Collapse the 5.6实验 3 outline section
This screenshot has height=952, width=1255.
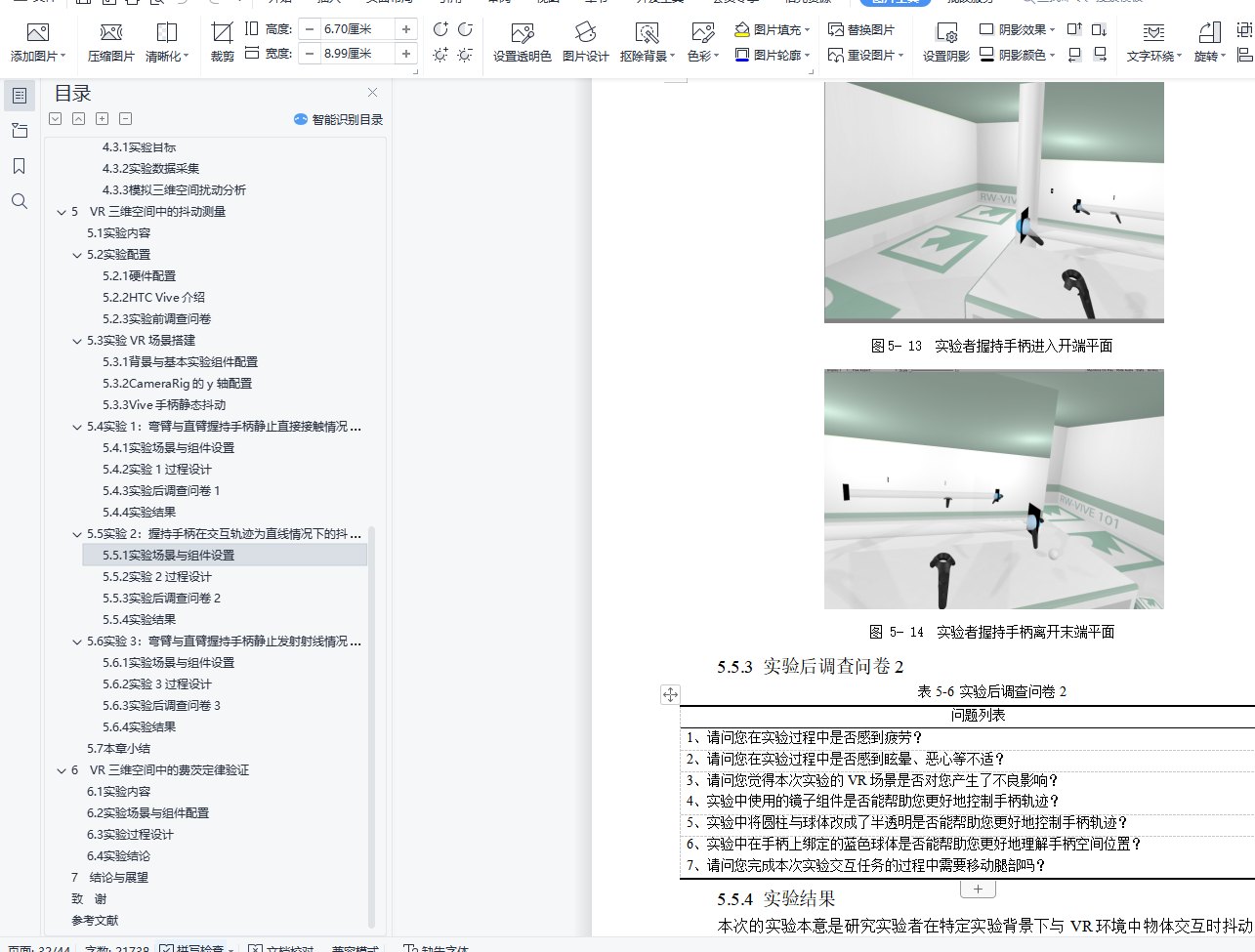pyautogui.click(x=77, y=642)
